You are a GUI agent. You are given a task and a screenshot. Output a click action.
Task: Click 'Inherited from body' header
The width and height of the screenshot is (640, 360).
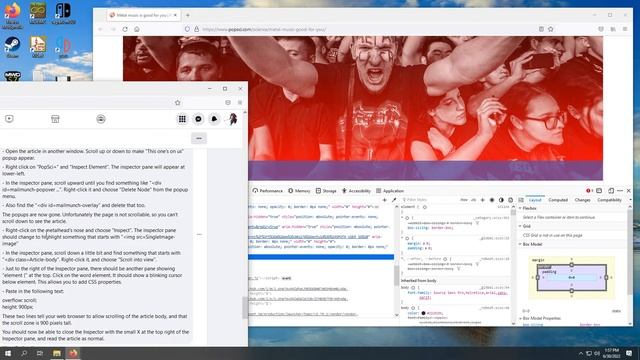[x=418, y=281]
